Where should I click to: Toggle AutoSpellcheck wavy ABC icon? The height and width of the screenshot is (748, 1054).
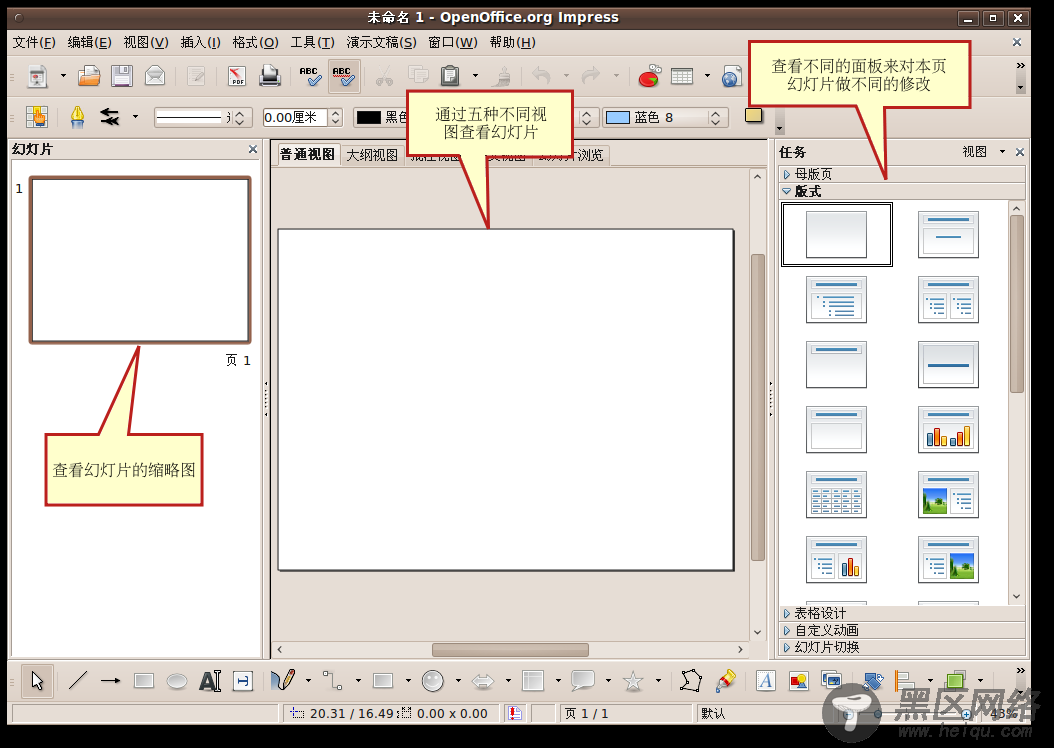point(343,76)
